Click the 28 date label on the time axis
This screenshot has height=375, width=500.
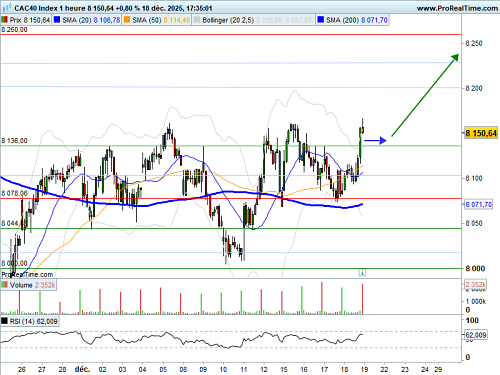click(x=62, y=369)
